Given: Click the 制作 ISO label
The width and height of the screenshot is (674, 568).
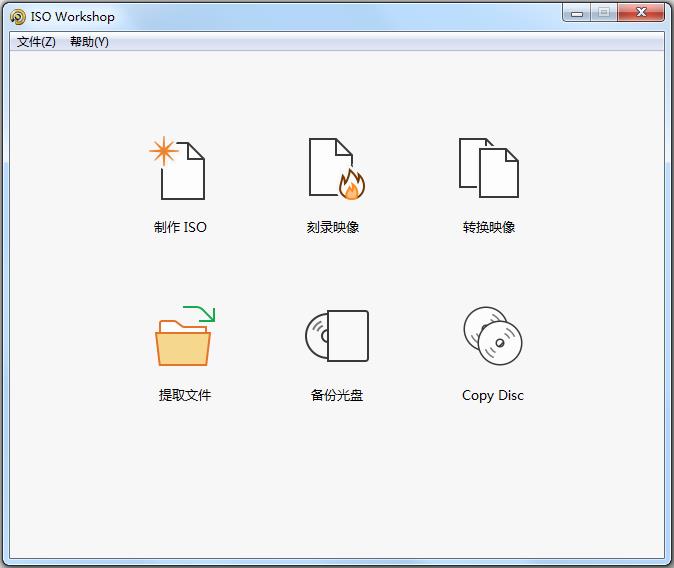Looking at the screenshot, I should [180, 227].
